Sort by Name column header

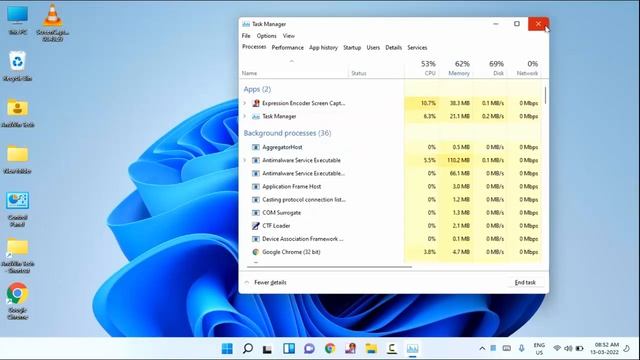[x=294, y=68]
